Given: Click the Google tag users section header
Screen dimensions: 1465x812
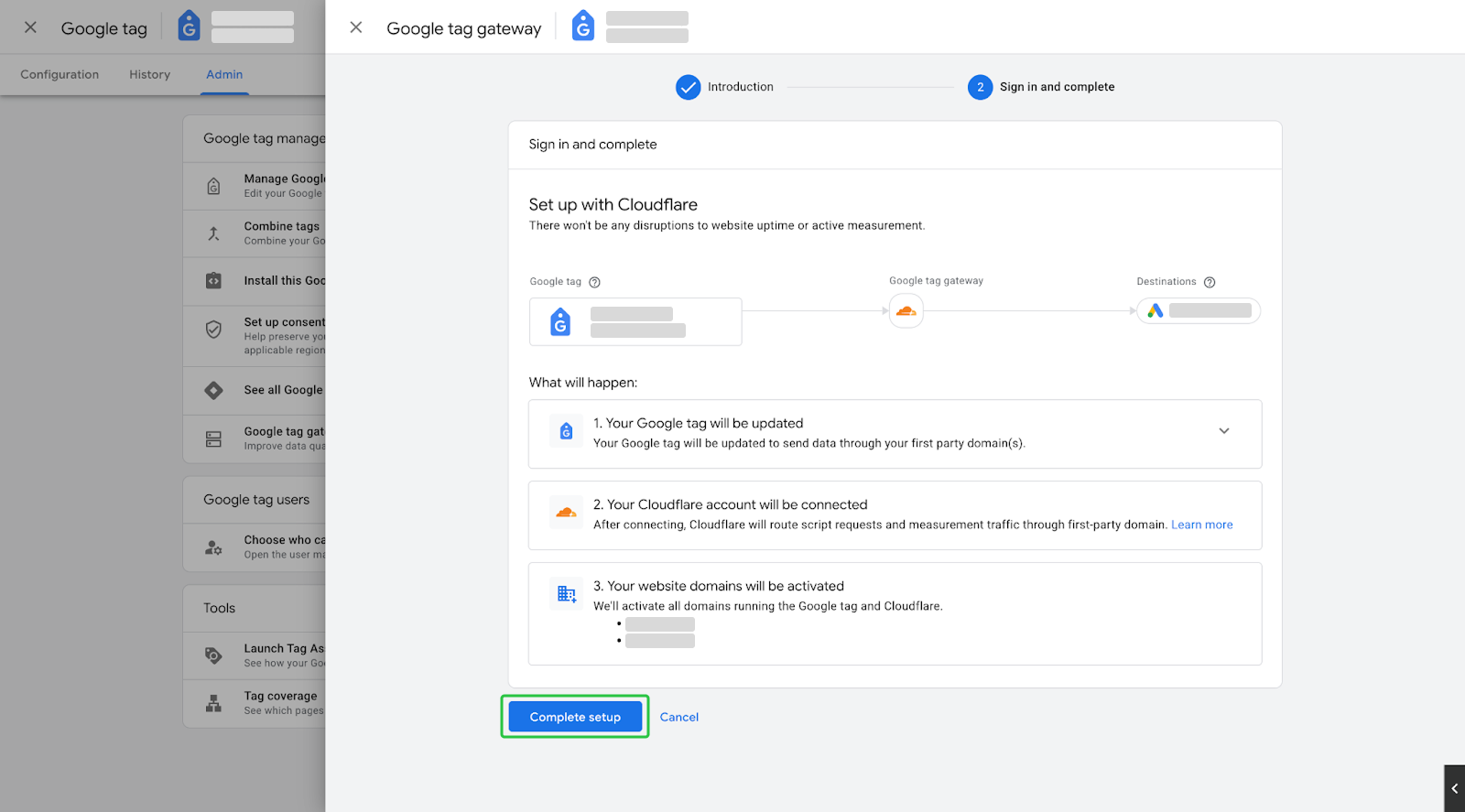Looking at the screenshot, I should click(255, 500).
